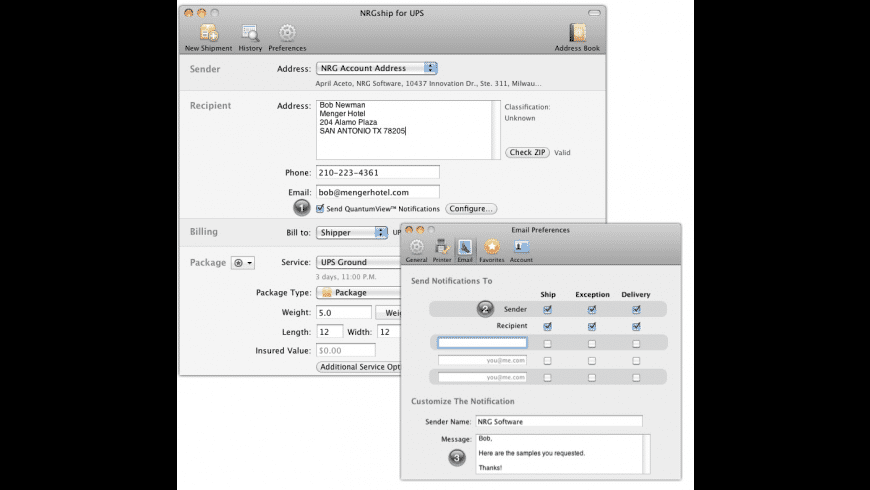Uncheck Sender Exception notification checkbox

click(592, 310)
